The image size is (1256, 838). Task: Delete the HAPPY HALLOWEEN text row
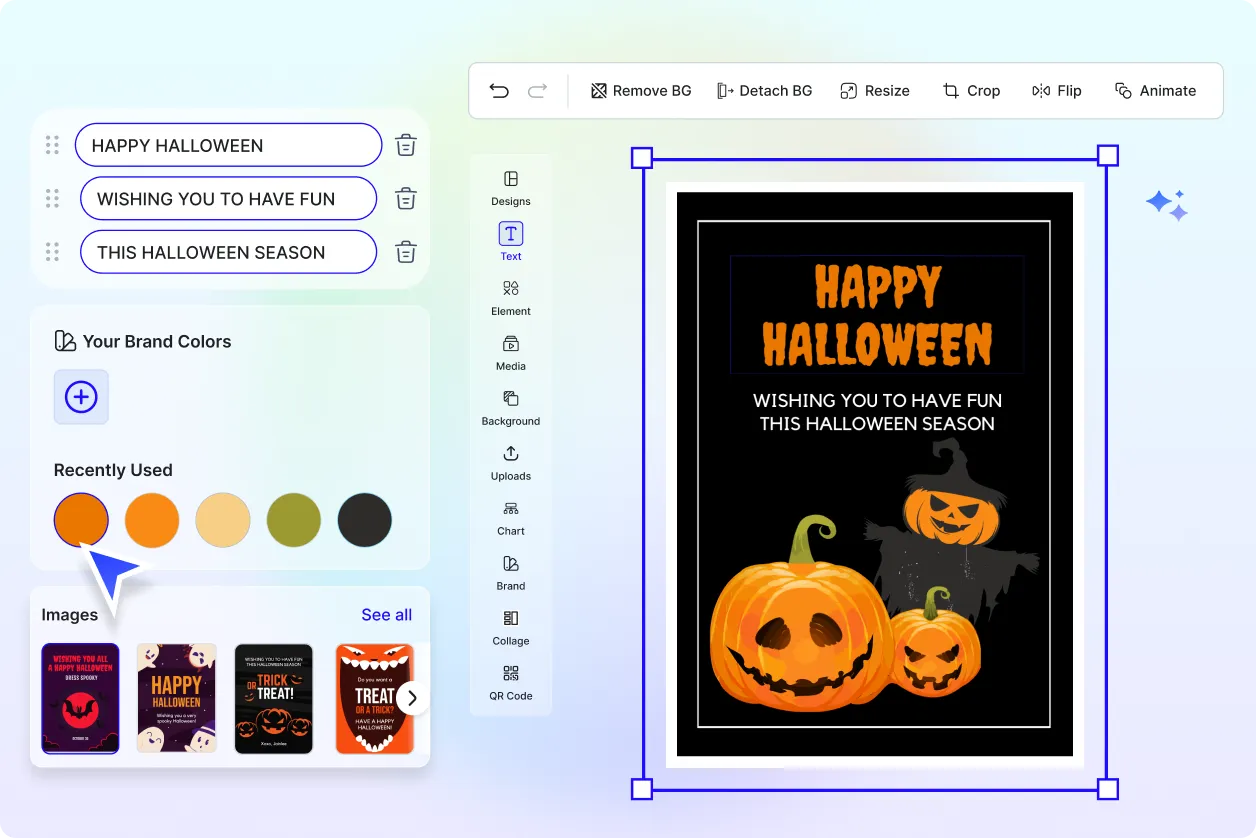[405, 144]
